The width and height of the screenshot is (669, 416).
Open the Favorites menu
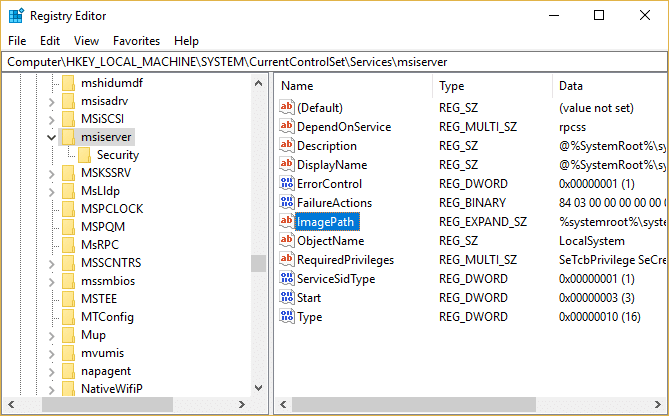136,41
